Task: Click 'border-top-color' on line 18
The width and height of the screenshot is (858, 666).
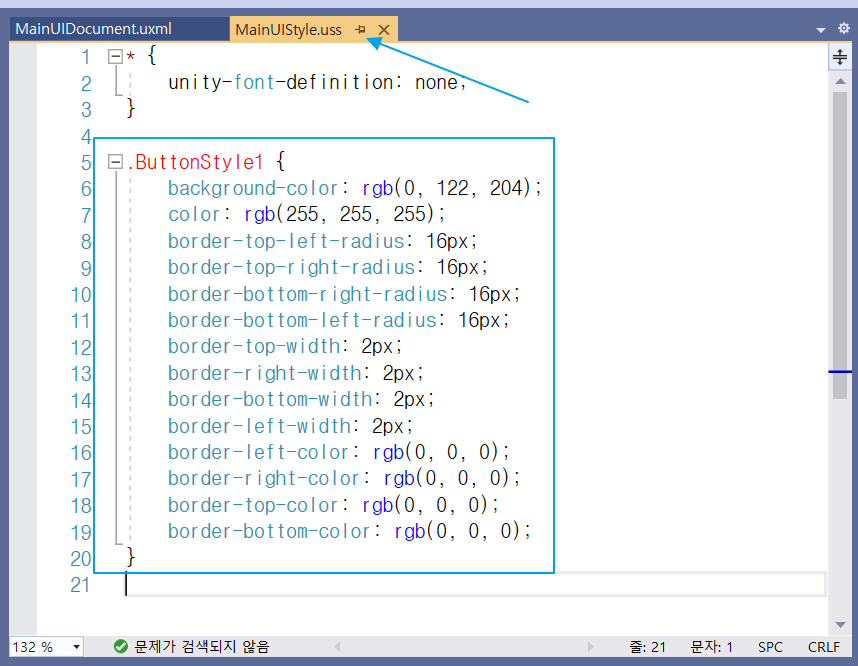Action: coord(253,505)
